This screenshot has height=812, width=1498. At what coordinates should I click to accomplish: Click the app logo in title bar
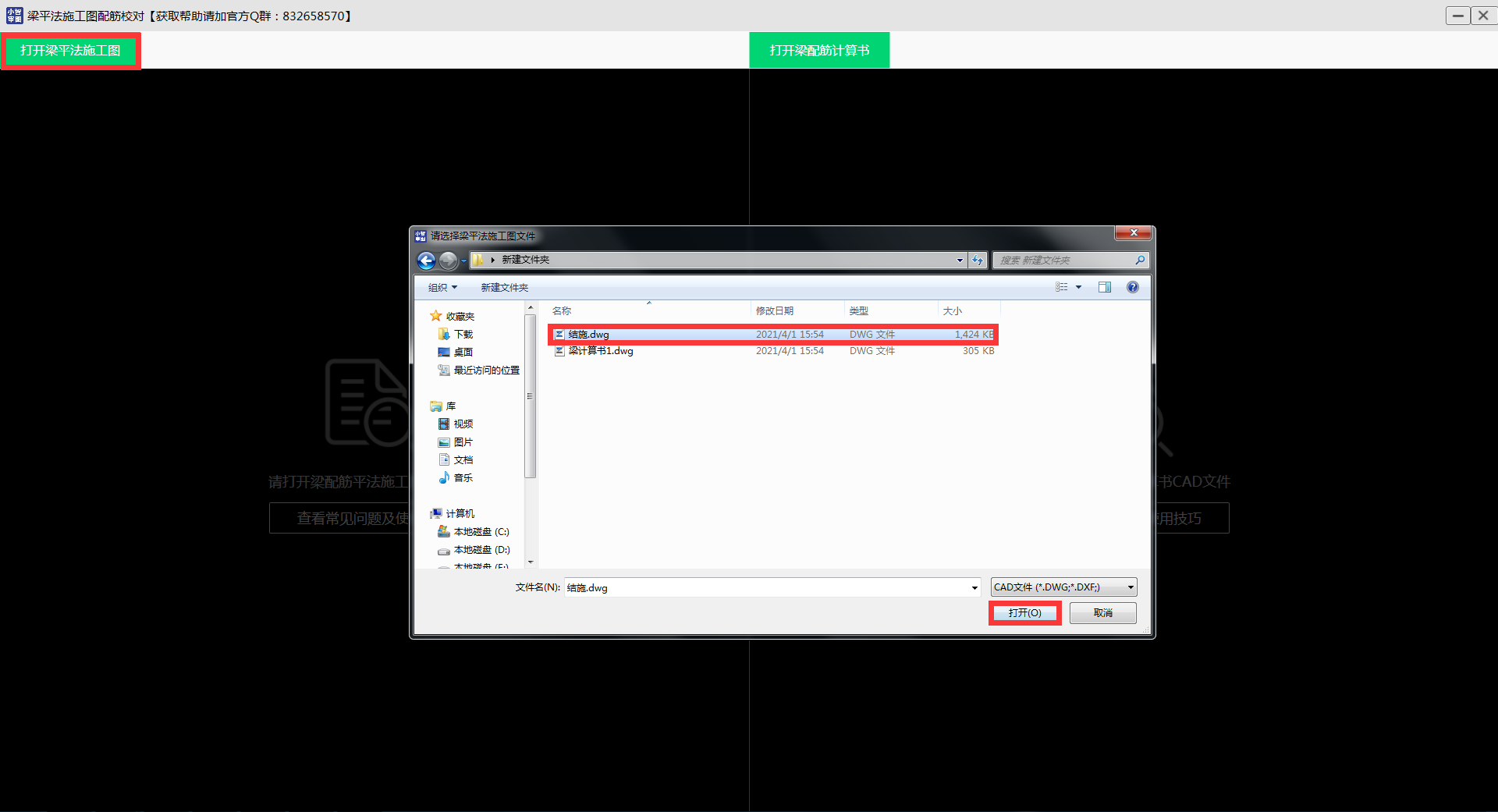point(15,16)
